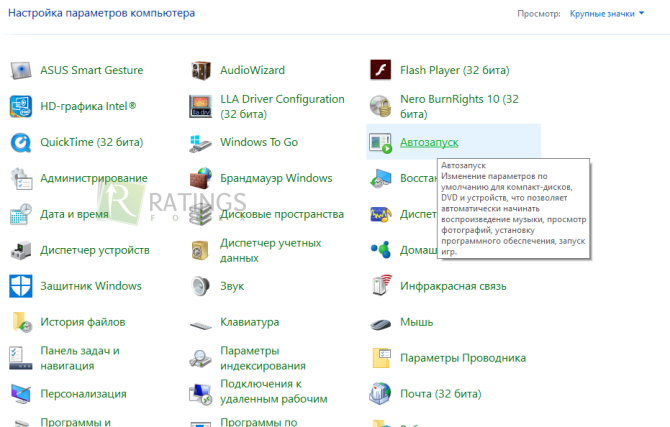The height and width of the screenshot is (427, 670).
Task: Open the ASUS Smart Gesture icon
Action: [21, 70]
